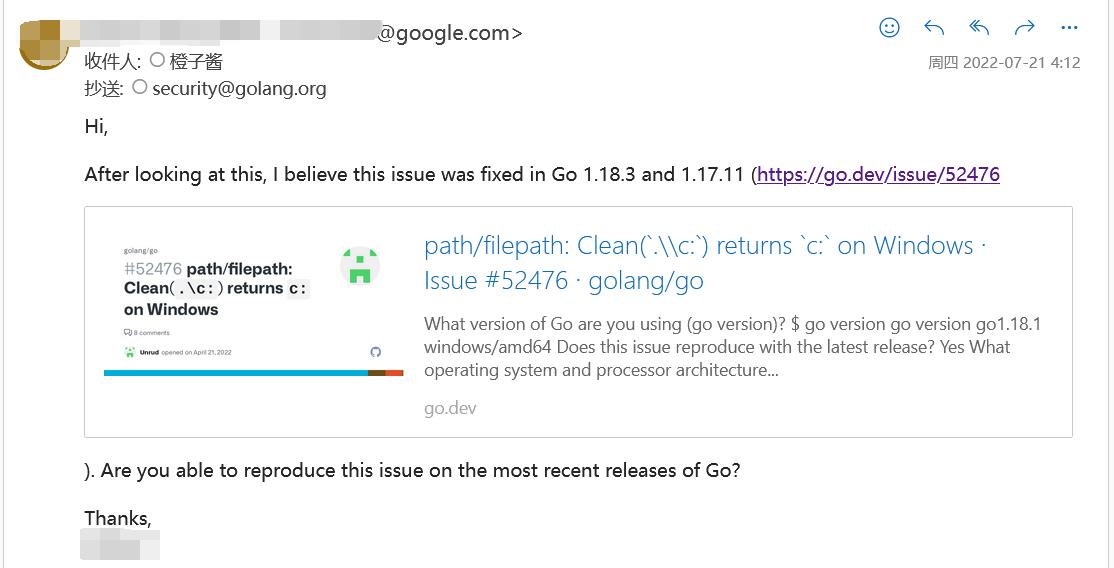Click the green avatar icon in the link preview
Image resolution: width=1114 pixels, height=568 pixels.
360,265
